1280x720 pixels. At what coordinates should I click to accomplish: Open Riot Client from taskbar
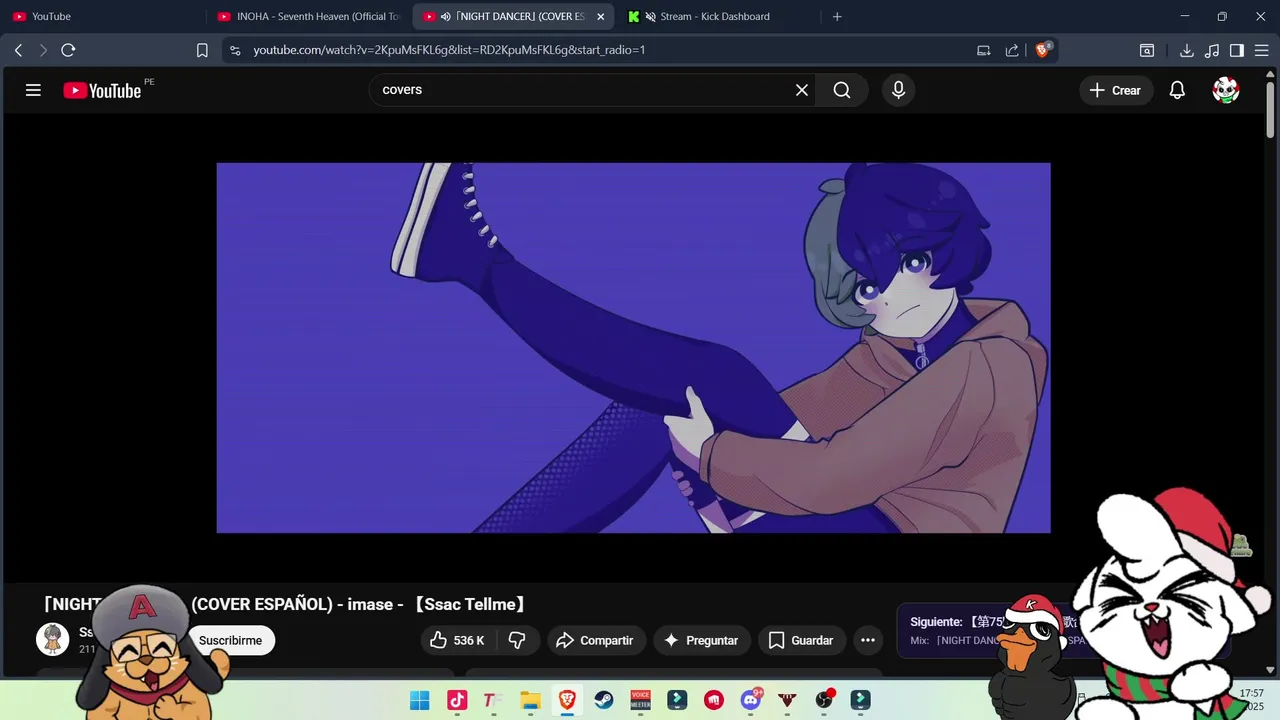714,700
